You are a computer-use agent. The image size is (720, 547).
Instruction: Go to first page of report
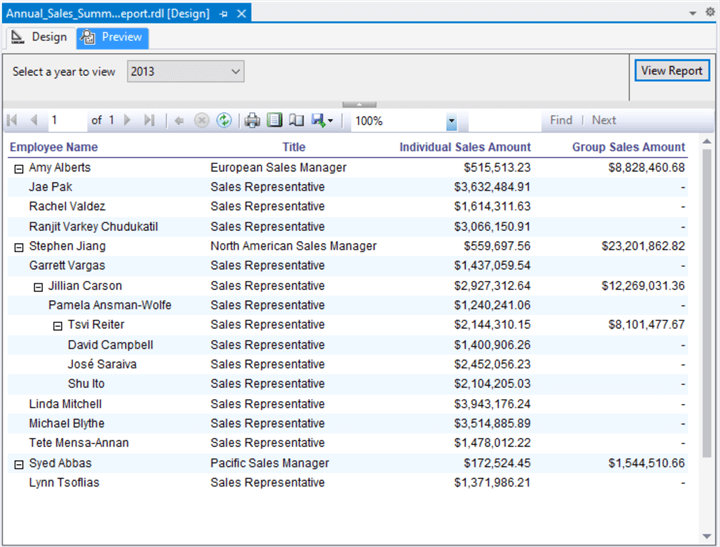click(12, 120)
